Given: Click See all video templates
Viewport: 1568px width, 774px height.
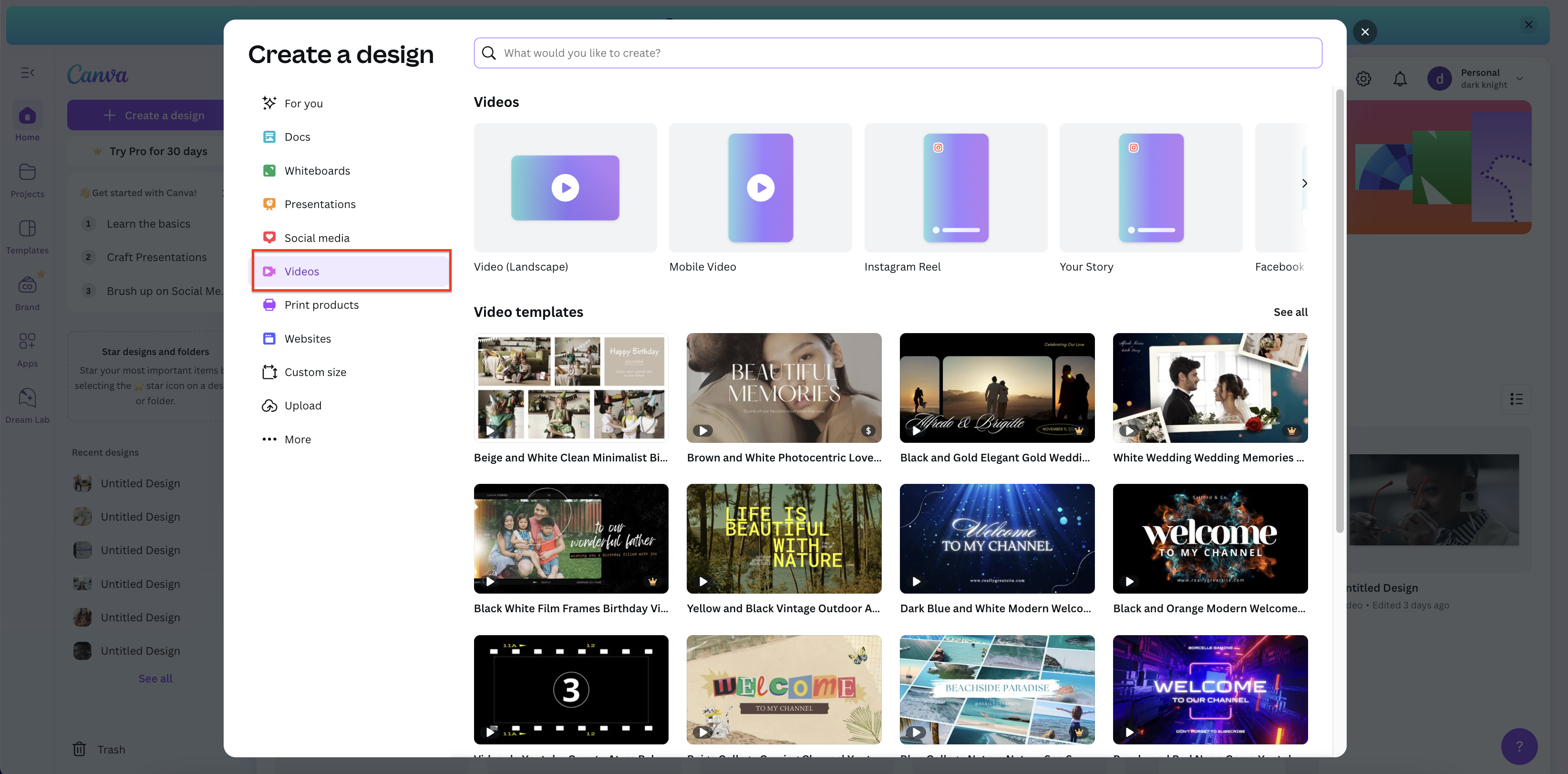Looking at the screenshot, I should (x=1290, y=312).
